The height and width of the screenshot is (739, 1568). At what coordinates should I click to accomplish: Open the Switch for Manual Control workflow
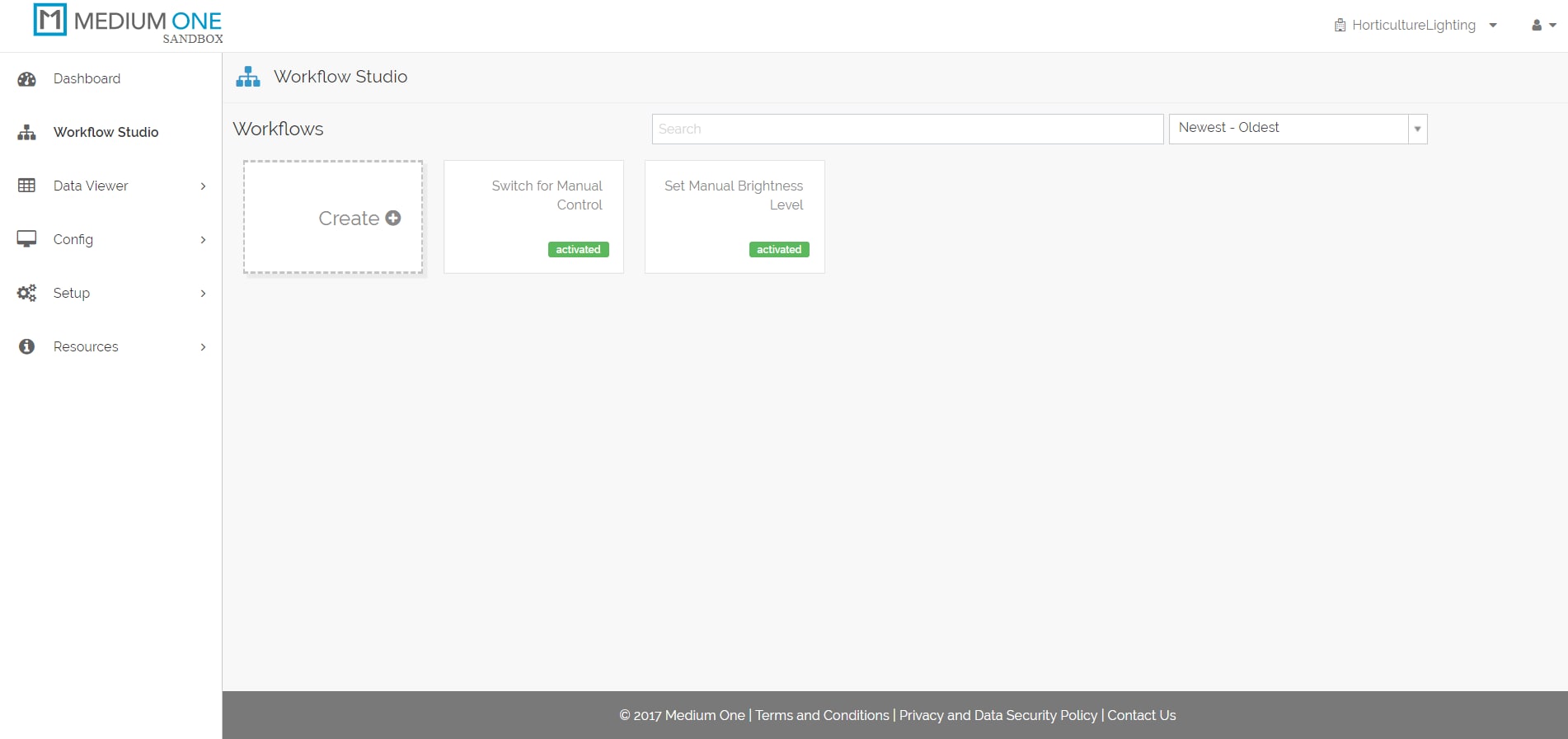[533, 216]
